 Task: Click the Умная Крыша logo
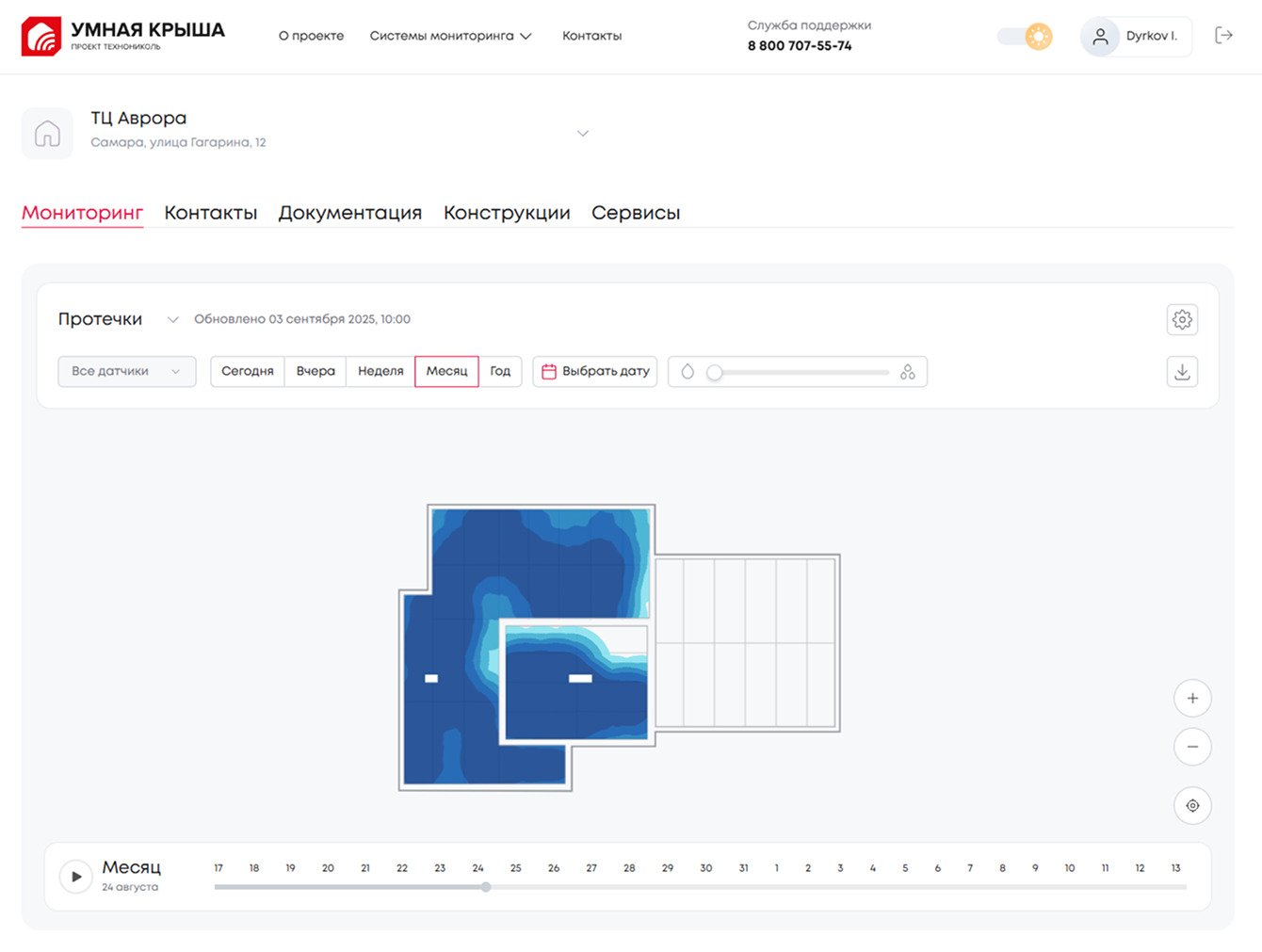[x=123, y=36]
